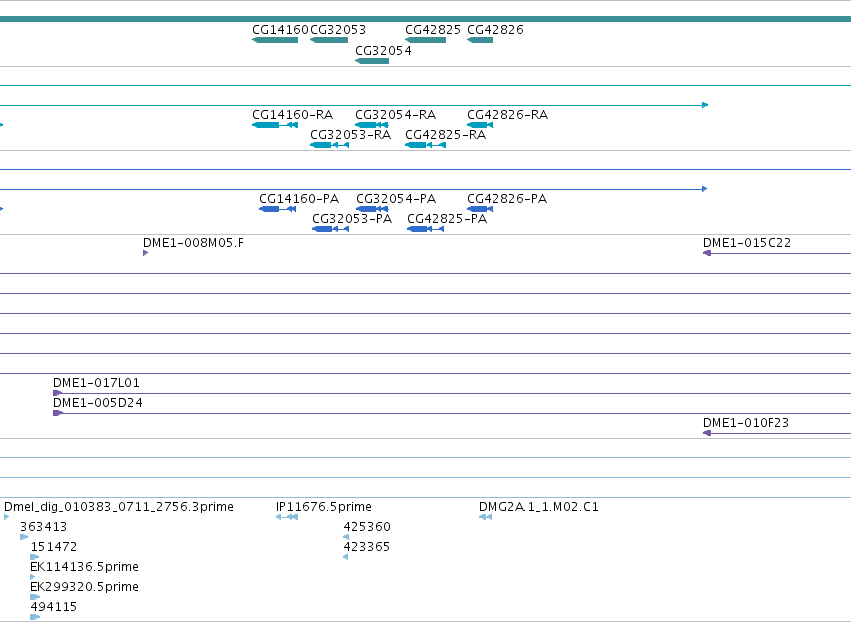Select the CG32053 gene glyph

coord(329,40)
